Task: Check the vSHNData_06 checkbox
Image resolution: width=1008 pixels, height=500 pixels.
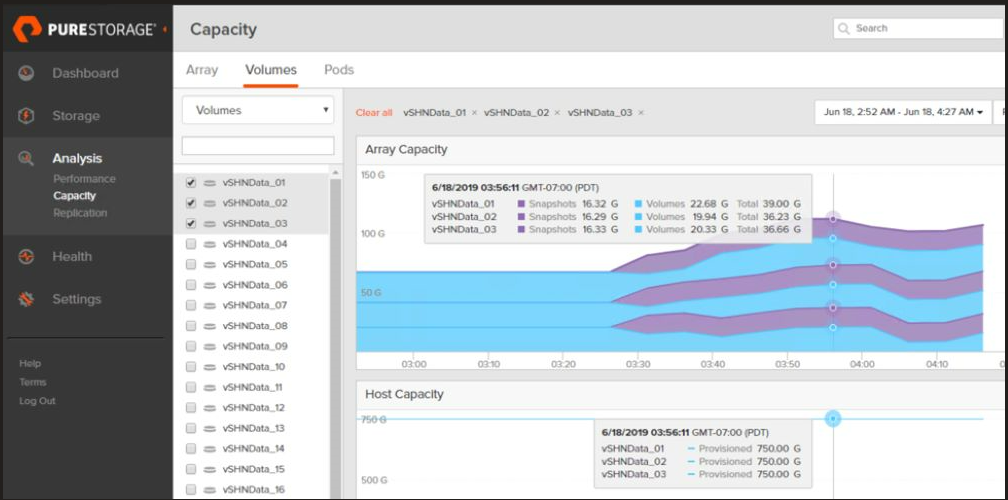Action: [191, 285]
